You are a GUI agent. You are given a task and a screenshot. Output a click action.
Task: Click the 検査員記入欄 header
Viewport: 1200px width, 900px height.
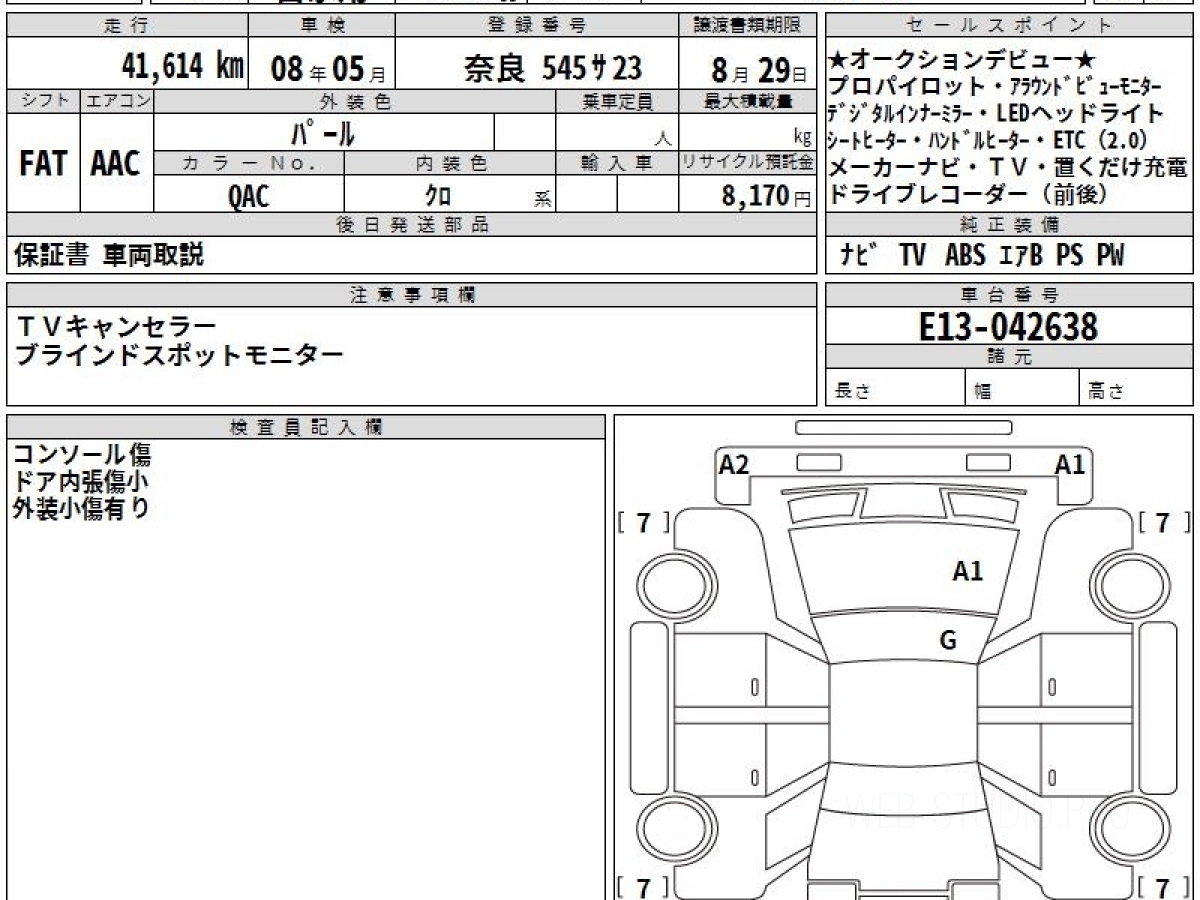pyautogui.click(x=306, y=427)
